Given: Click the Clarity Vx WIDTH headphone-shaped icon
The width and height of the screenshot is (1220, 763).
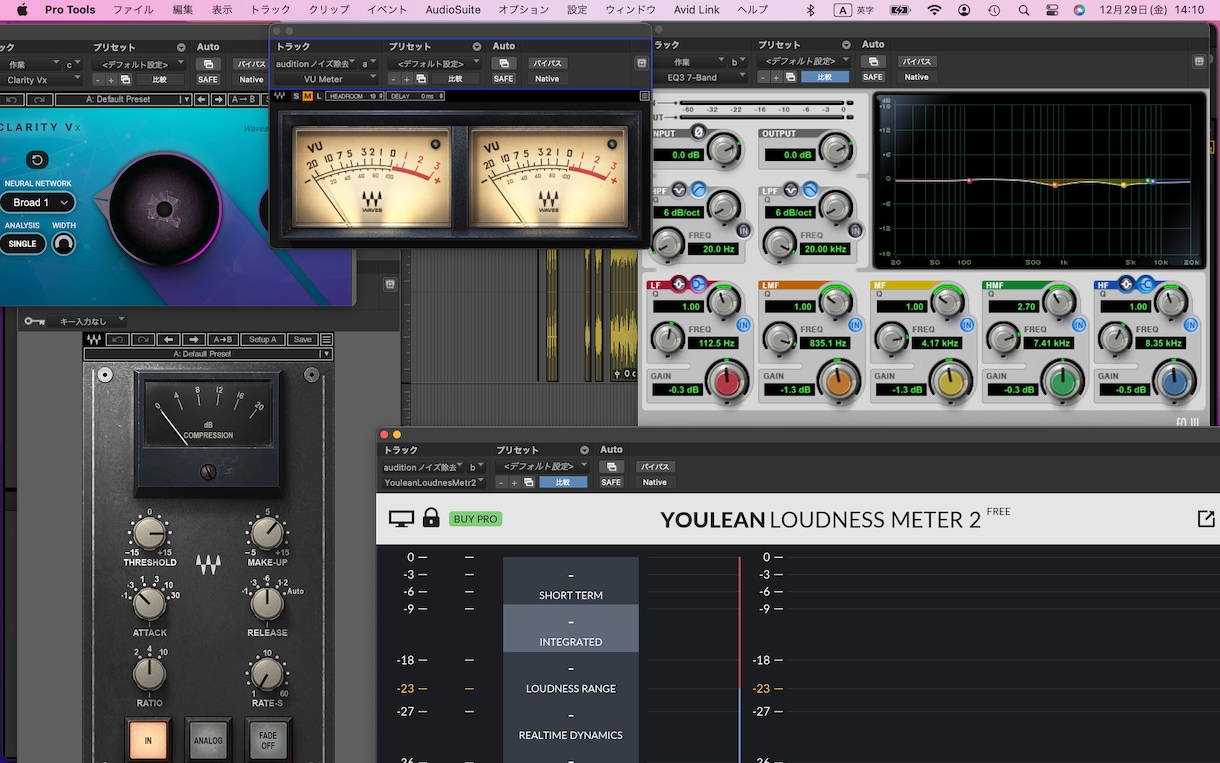Looking at the screenshot, I should (x=64, y=243).
